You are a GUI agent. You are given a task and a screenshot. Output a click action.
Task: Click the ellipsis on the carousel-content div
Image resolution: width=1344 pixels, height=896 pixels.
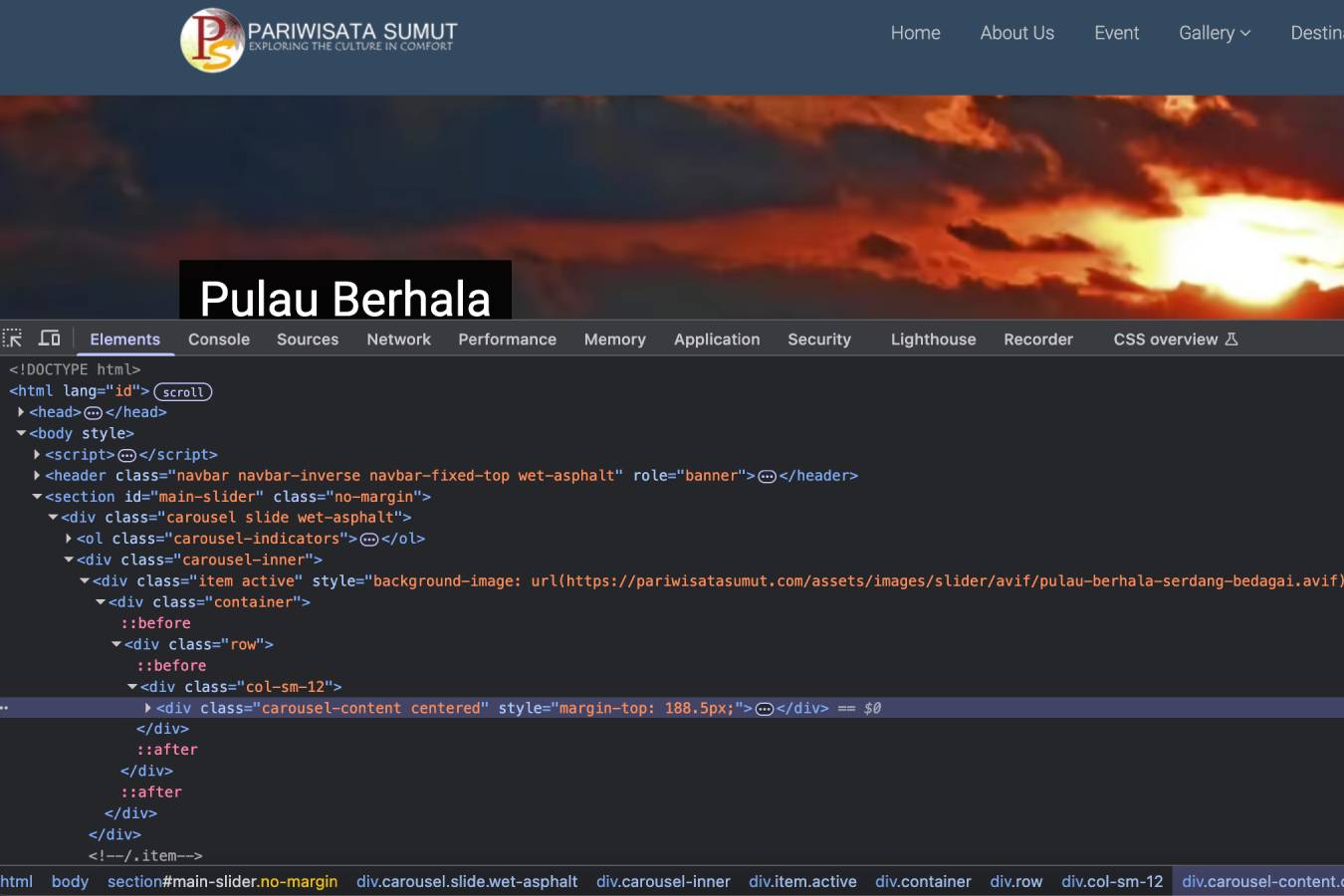(763, 708)
